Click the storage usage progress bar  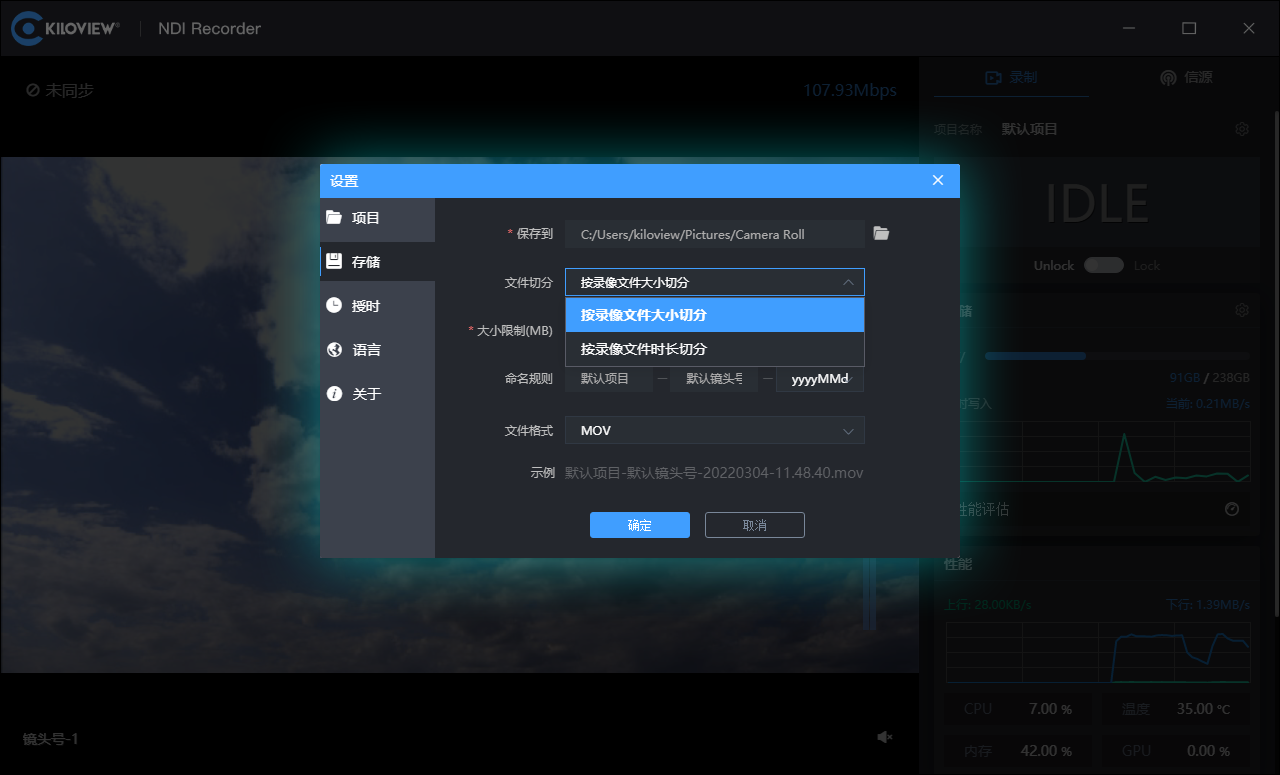[x=1117, y=356]
